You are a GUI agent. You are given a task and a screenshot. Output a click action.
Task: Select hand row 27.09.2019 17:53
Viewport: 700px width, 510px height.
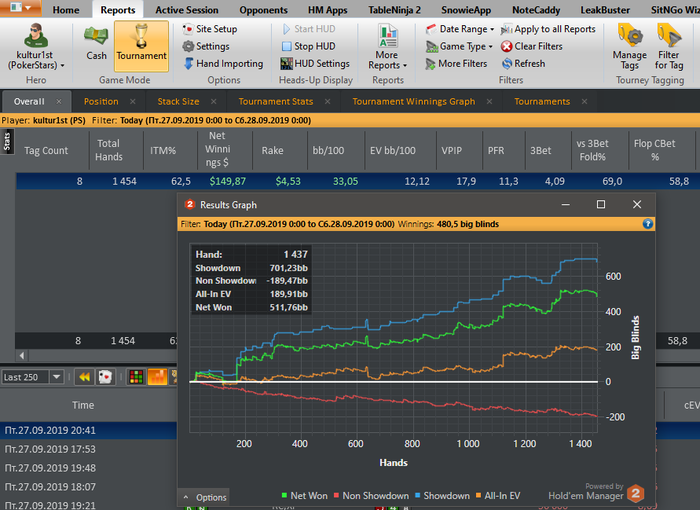(x=88, y=449)
